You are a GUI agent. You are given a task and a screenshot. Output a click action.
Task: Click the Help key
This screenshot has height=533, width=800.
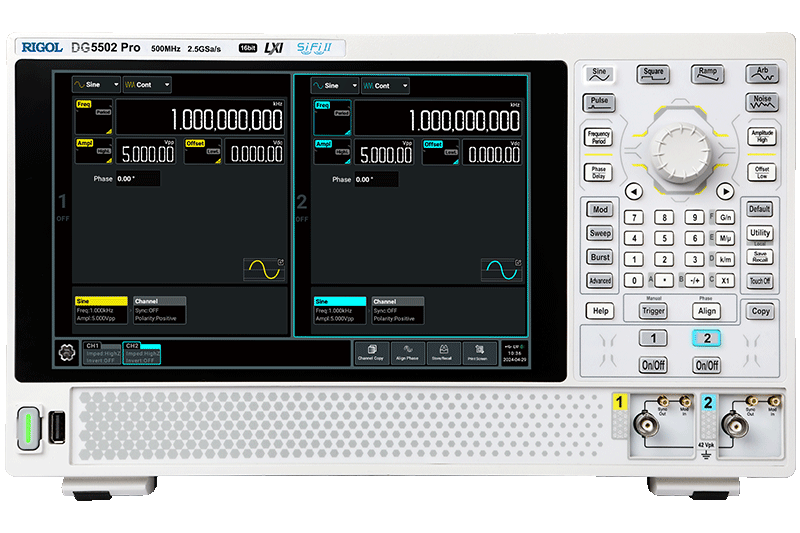pos(600,311)
